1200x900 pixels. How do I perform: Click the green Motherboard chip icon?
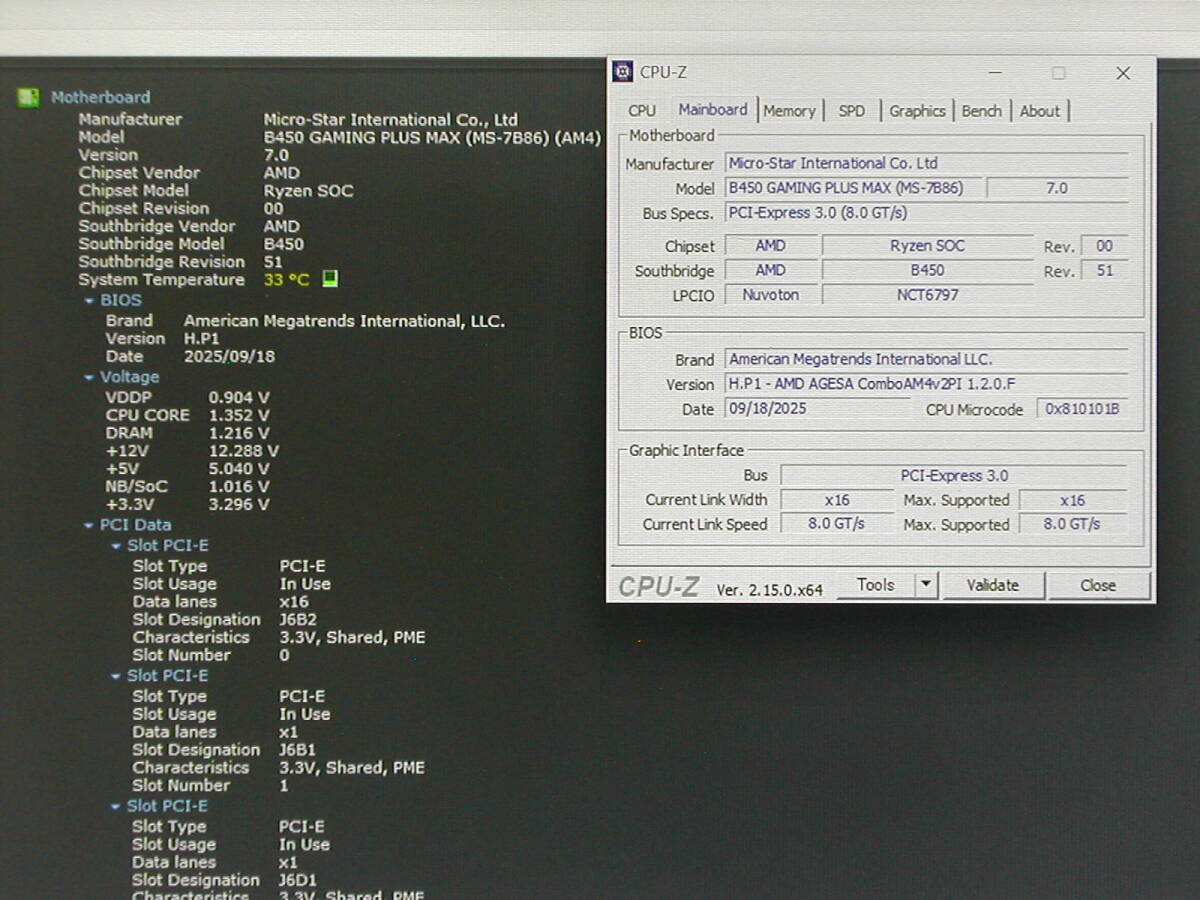click(x=28, y=97)
